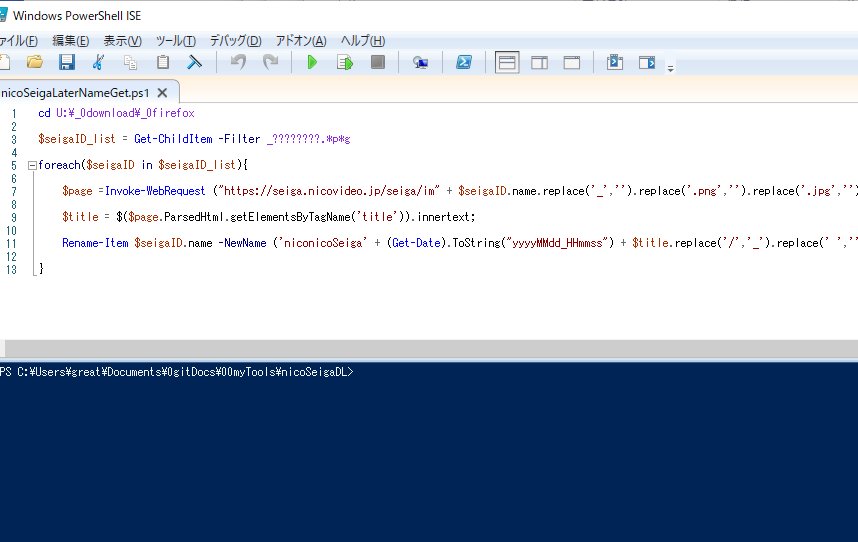Select the nicoSeigaLaterNameGet.ps1 tab

(75, 93)
